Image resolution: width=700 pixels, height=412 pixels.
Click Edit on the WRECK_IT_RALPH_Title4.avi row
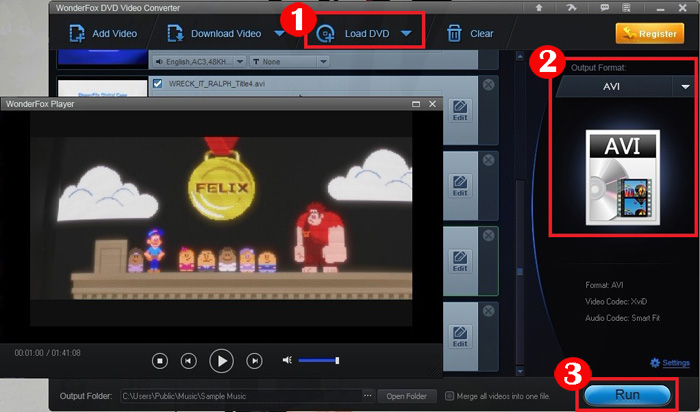coord(460,111)
